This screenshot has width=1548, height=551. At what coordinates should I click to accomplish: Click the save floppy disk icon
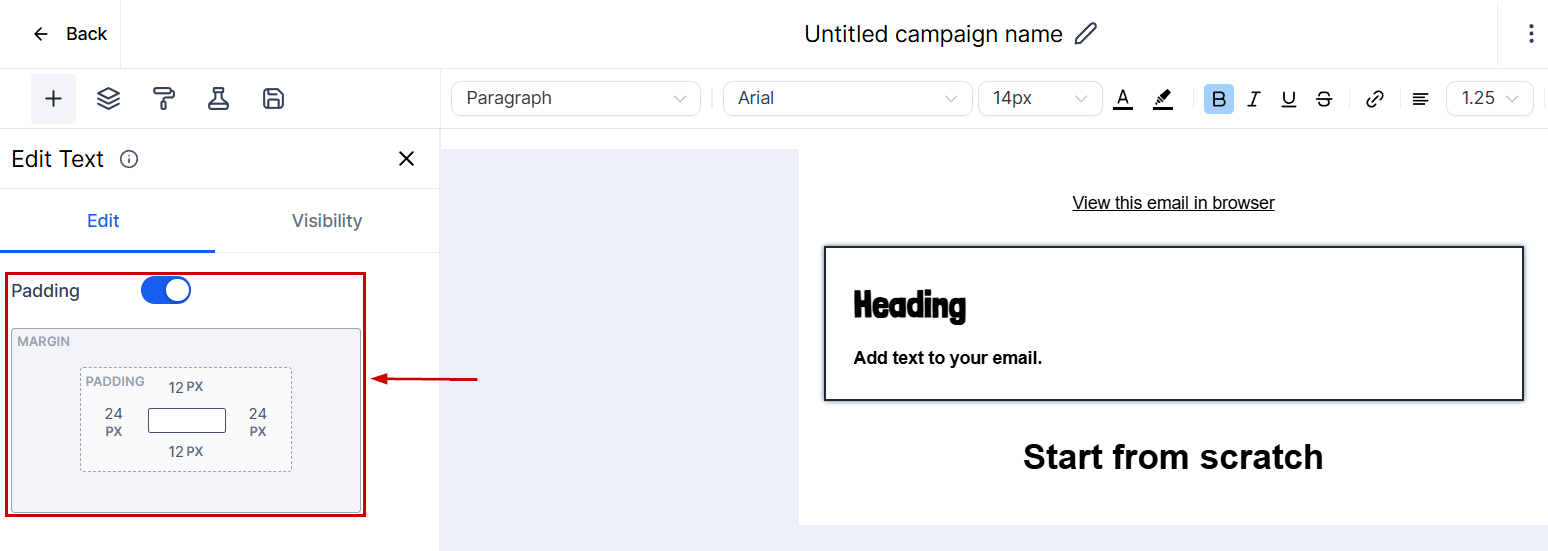click(x=273, y=98)
